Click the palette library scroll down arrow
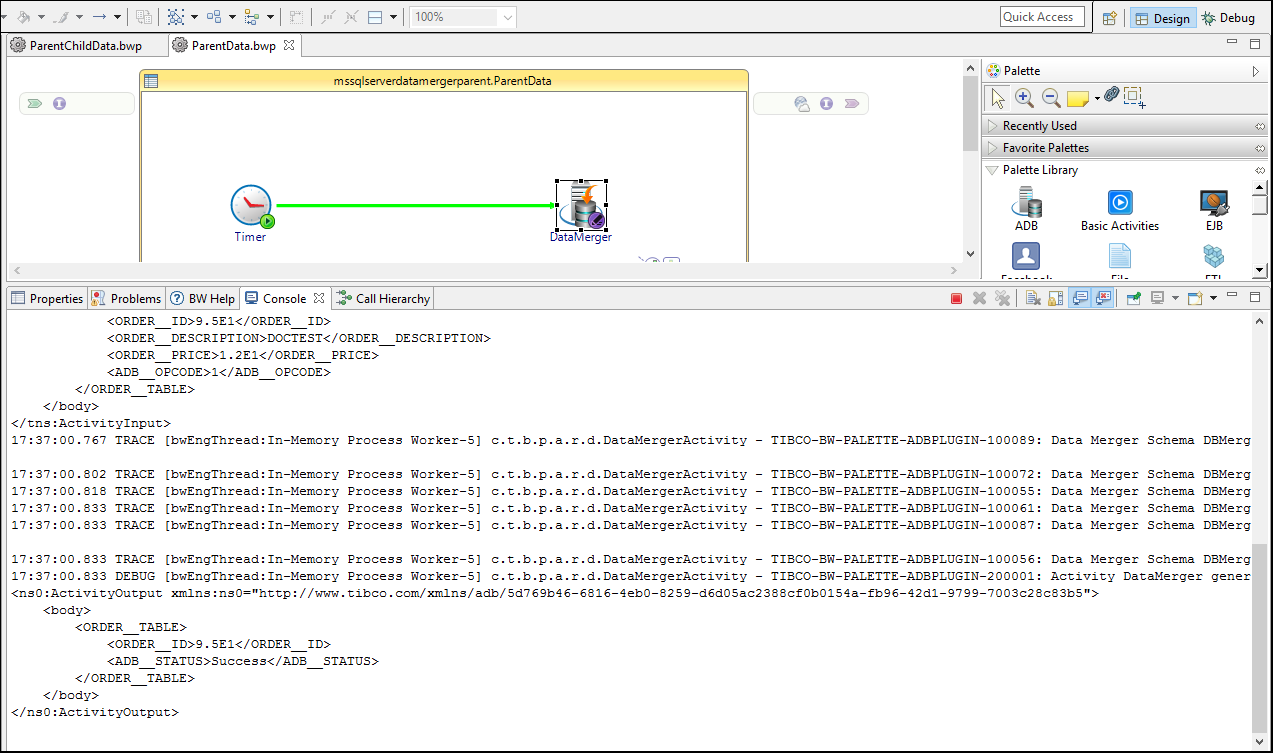Screen dimensions: 1273x753 [x=1260, y=270]
